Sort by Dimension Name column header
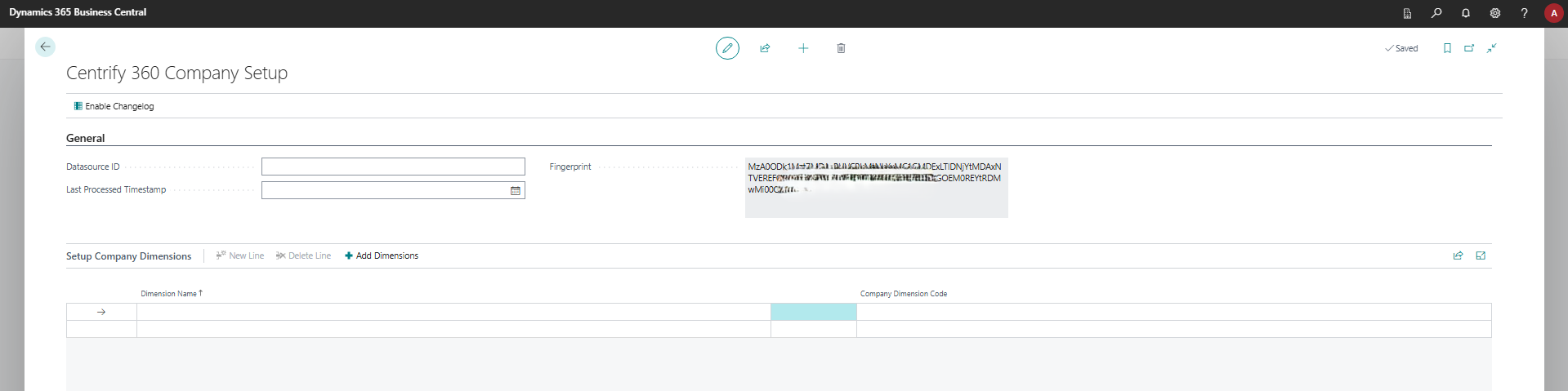 coord(169,294)
